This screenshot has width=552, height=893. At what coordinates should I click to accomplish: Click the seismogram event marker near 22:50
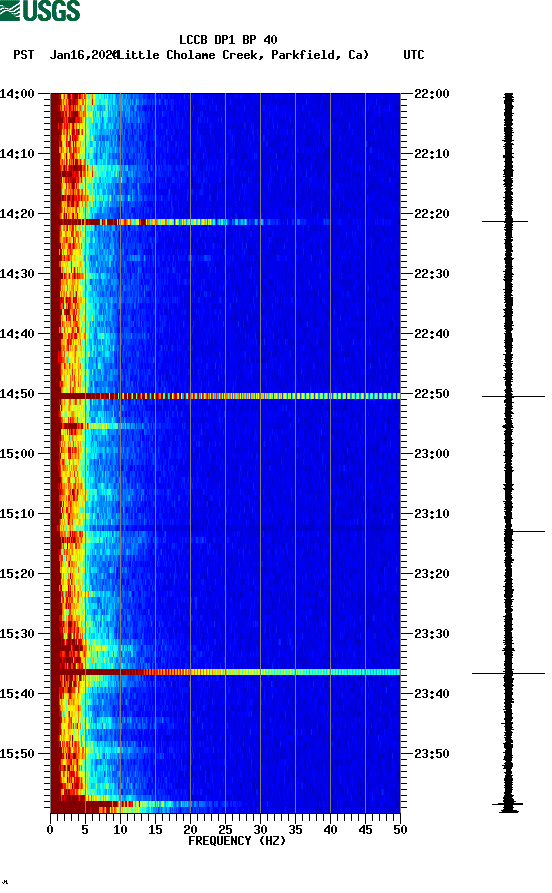(x=513, y=396)
